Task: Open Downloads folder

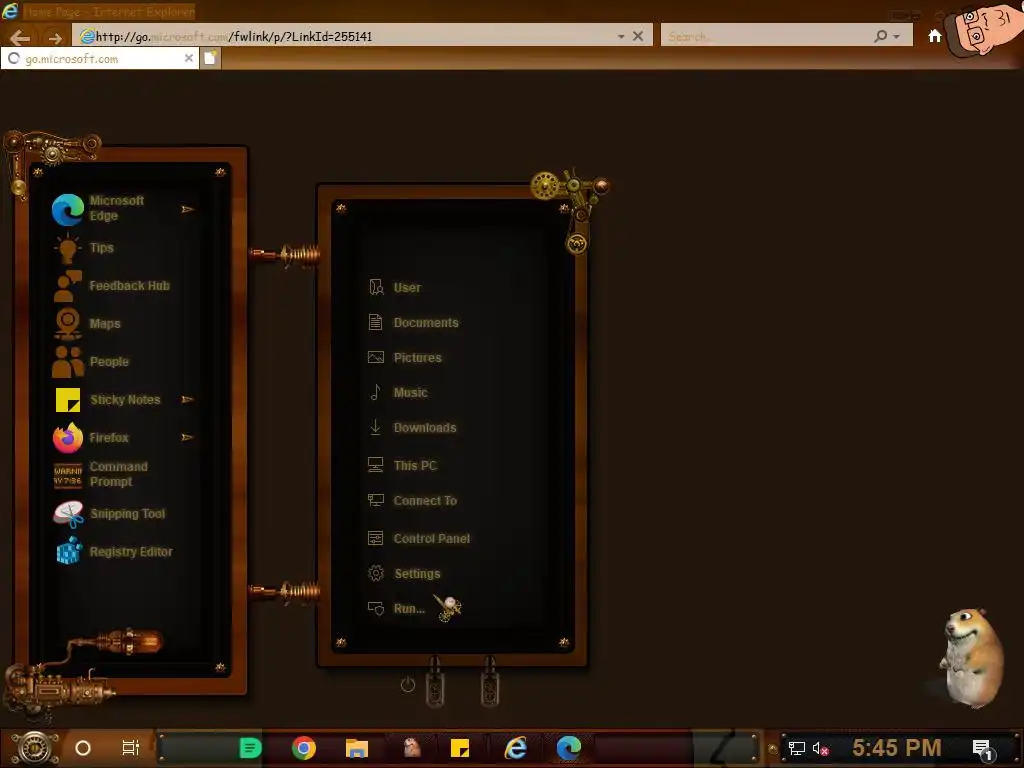Action: tap(412, 428)
